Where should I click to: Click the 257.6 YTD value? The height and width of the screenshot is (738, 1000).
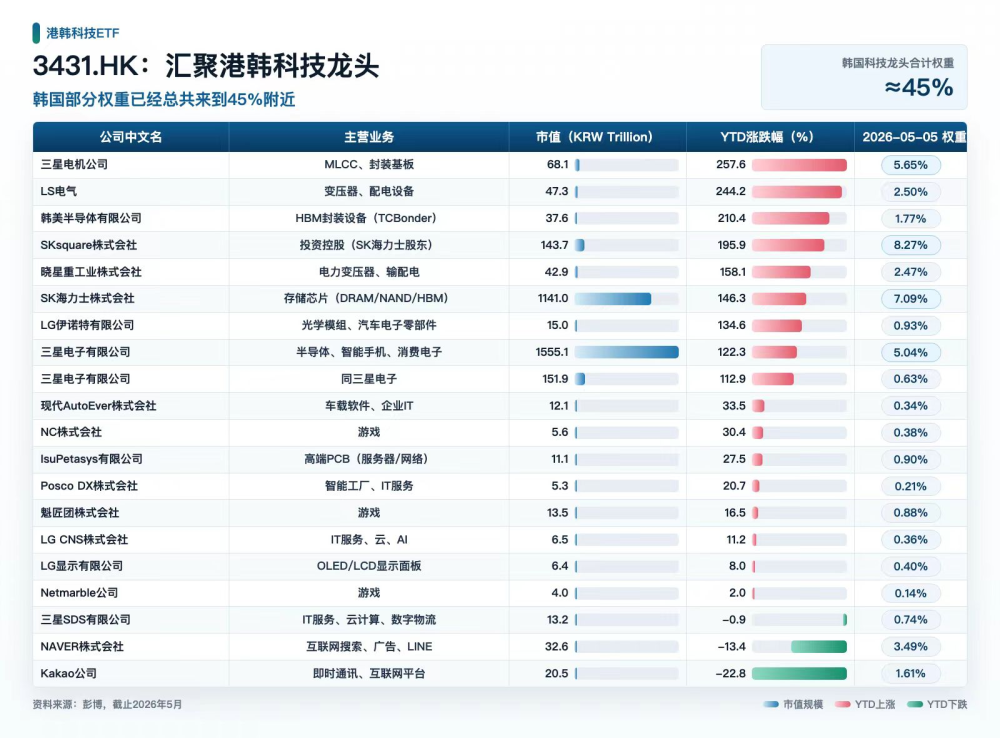[731, 165]
